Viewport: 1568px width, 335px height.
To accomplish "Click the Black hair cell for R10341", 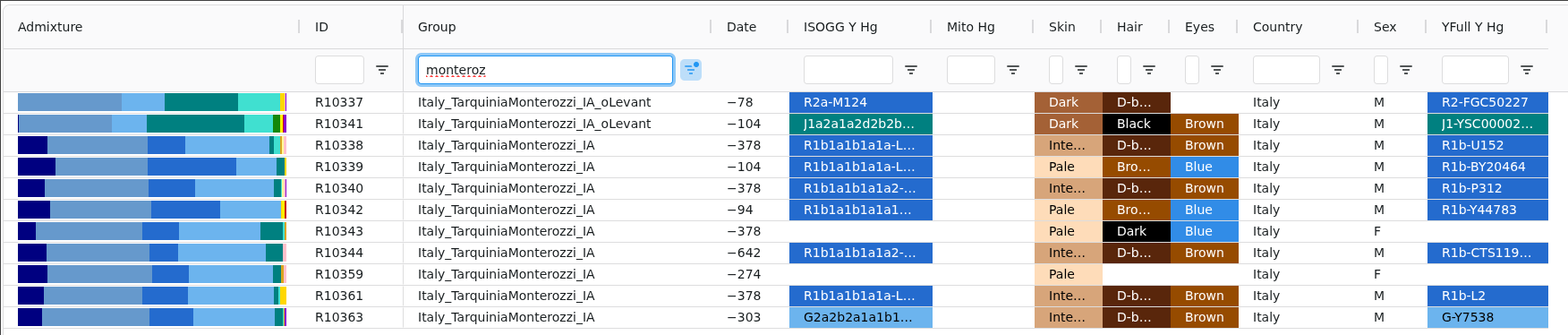I will (1137, 124).
